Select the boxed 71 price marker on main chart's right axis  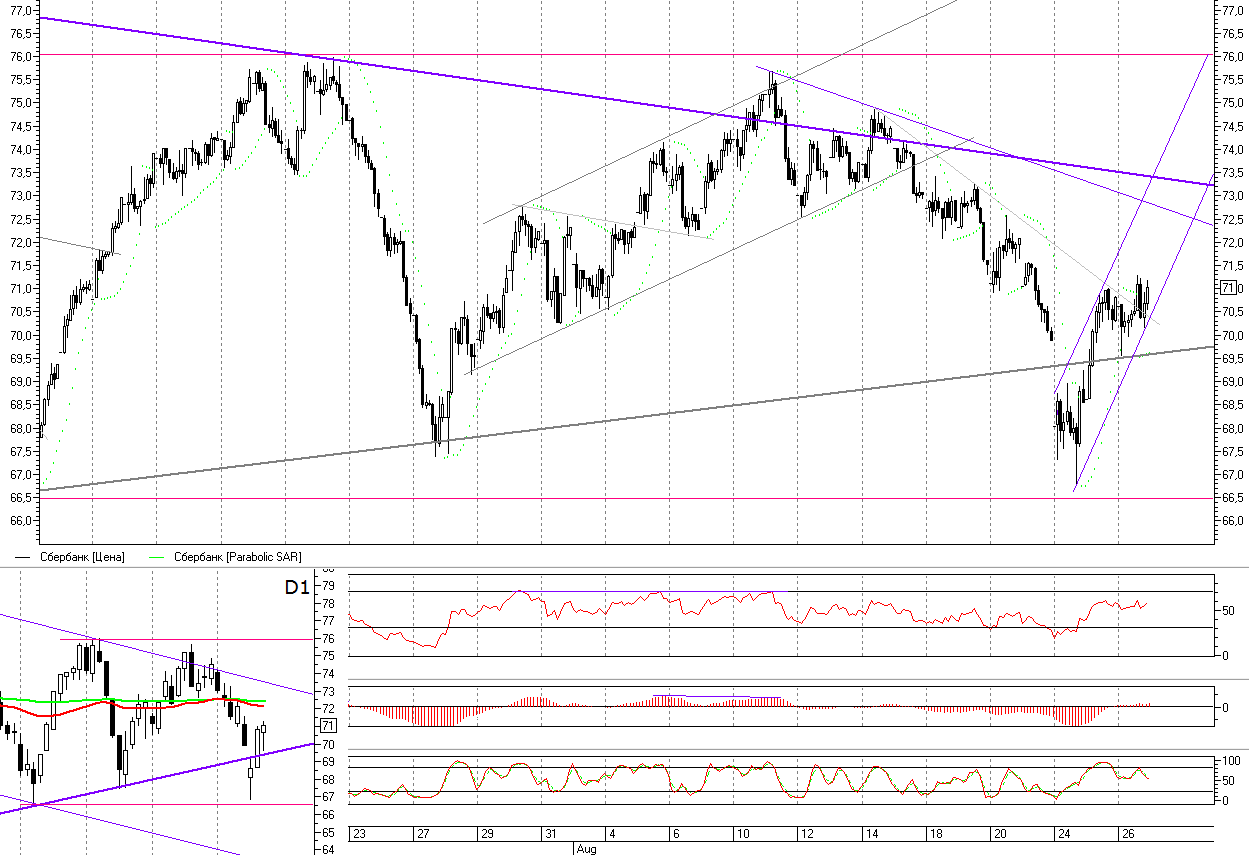pos(1228,288)
